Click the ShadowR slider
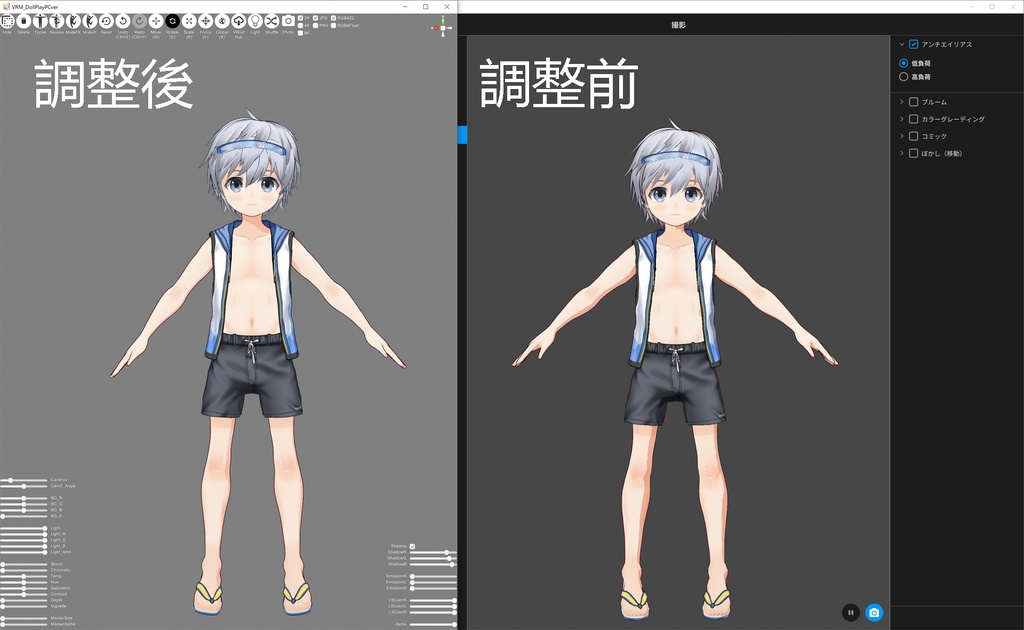The image size is (1024, 630). tap(433, 552)
